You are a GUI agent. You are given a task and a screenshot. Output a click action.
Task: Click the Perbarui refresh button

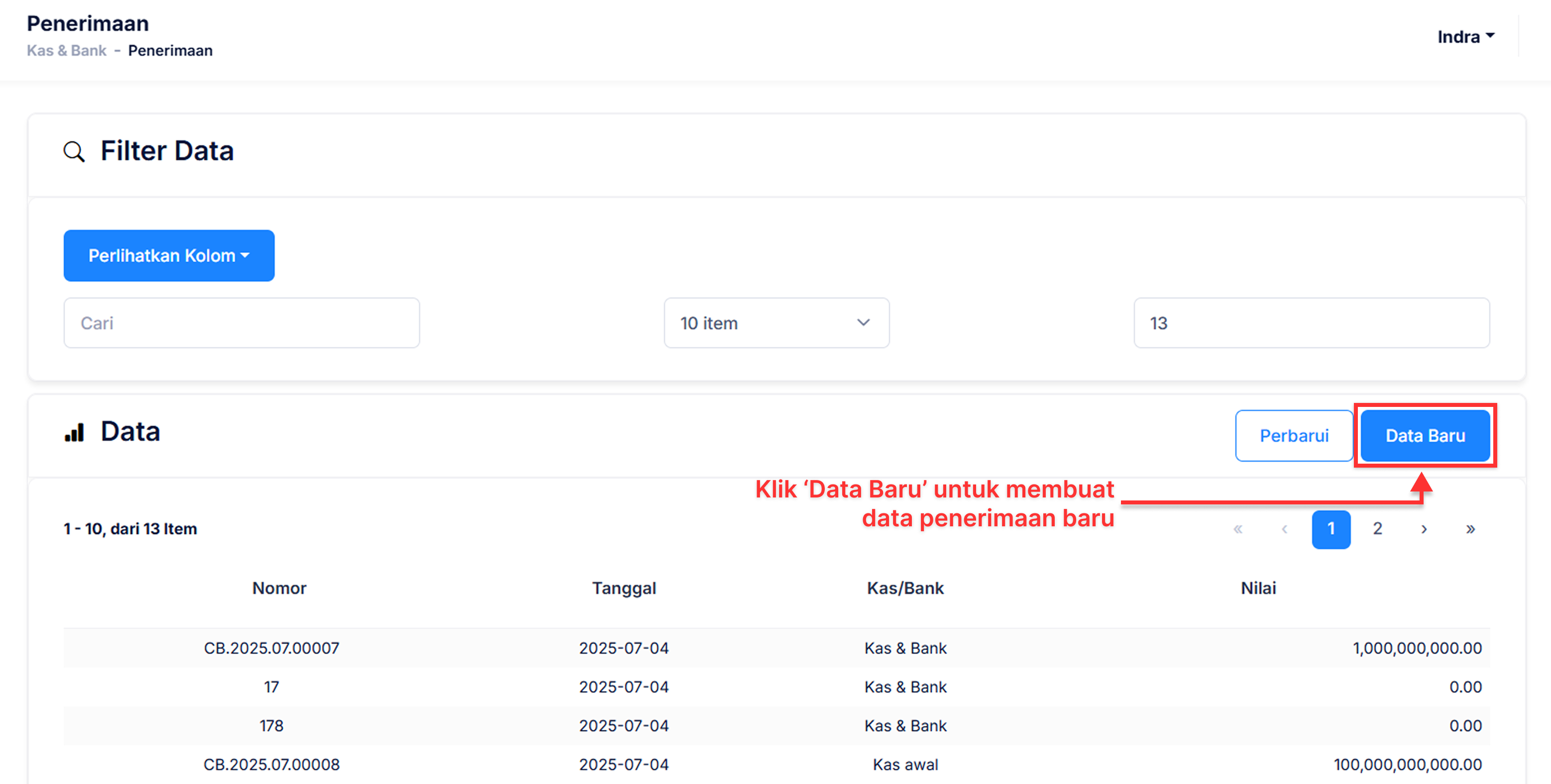click(x=1293, y=436)
